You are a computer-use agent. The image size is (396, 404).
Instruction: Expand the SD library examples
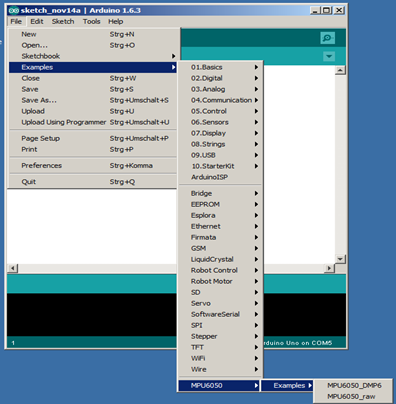click(220, 292)
